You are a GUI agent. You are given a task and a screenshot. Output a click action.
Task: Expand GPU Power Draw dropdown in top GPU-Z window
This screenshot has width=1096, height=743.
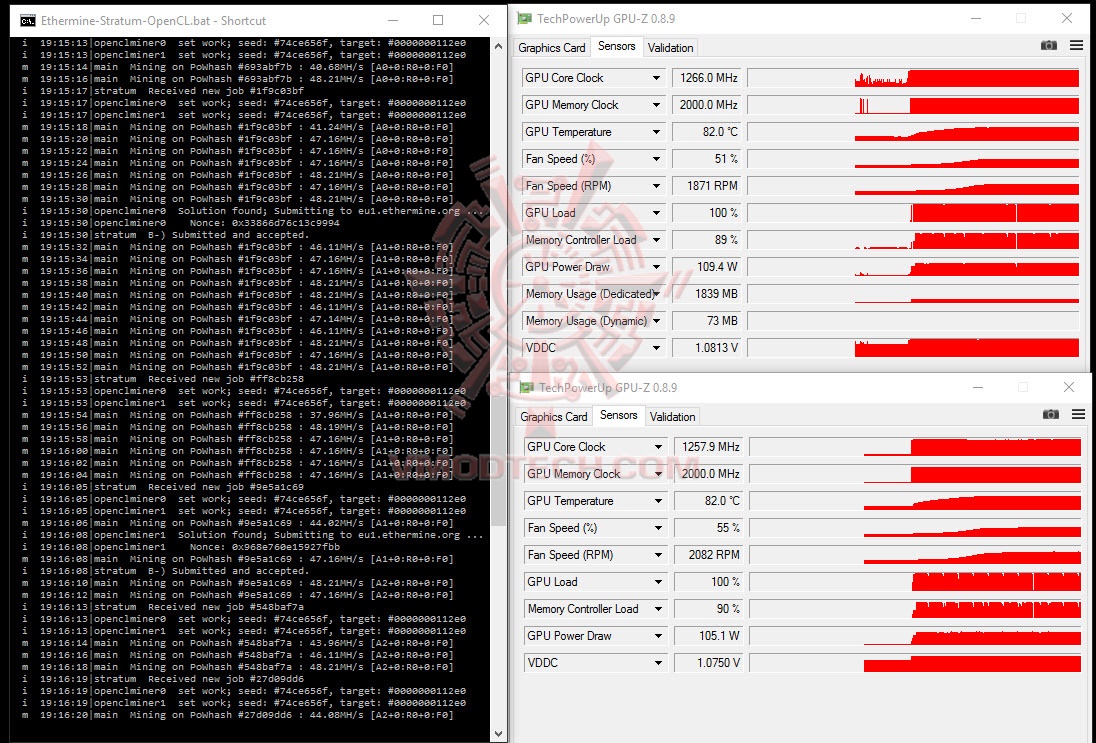click(x=656, y=267)
